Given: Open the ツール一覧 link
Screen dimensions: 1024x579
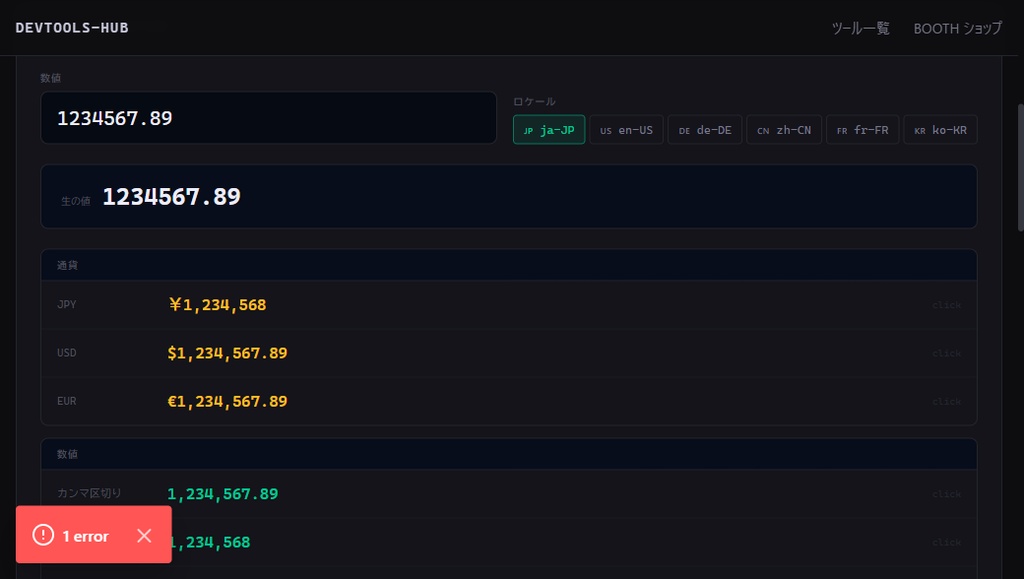Looking at the screenshot, I should click(x=860, y=29).
